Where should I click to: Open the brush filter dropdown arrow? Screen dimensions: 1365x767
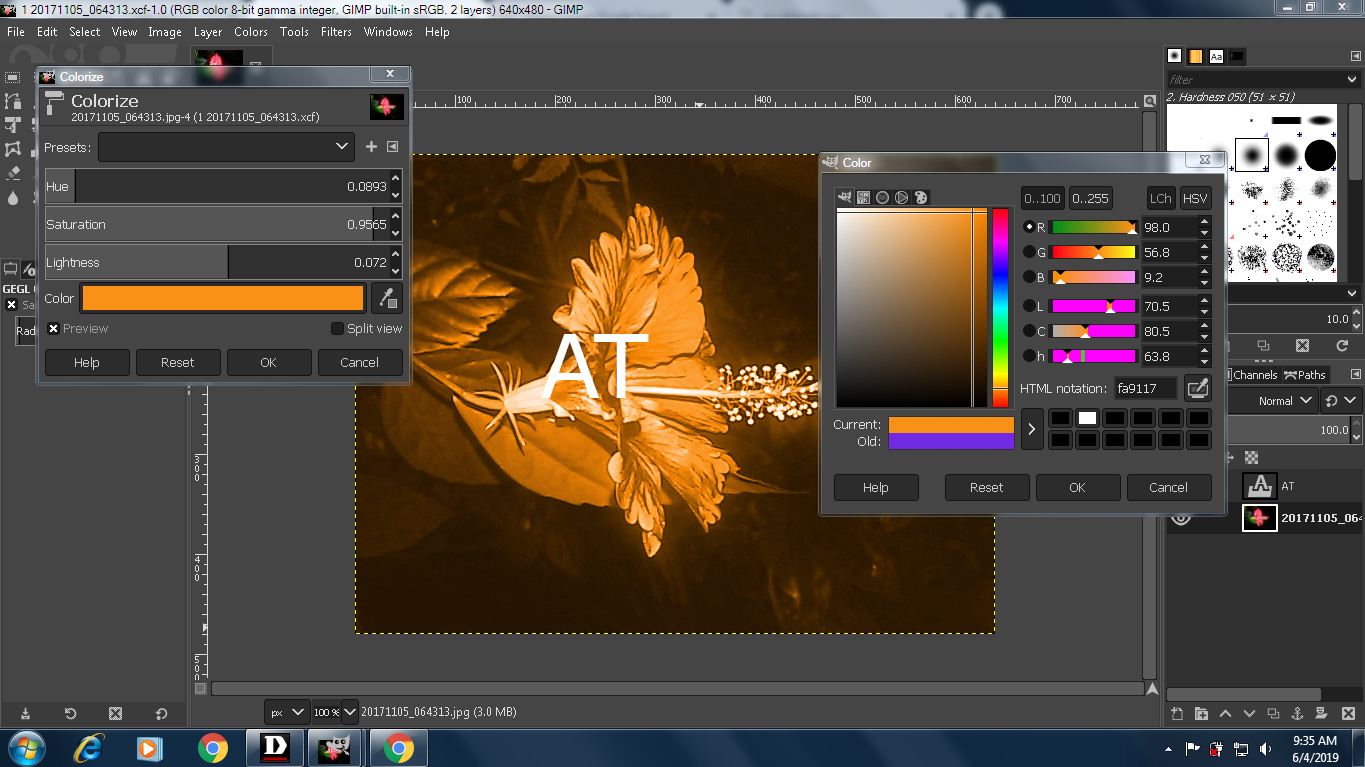click(1351, 79)
